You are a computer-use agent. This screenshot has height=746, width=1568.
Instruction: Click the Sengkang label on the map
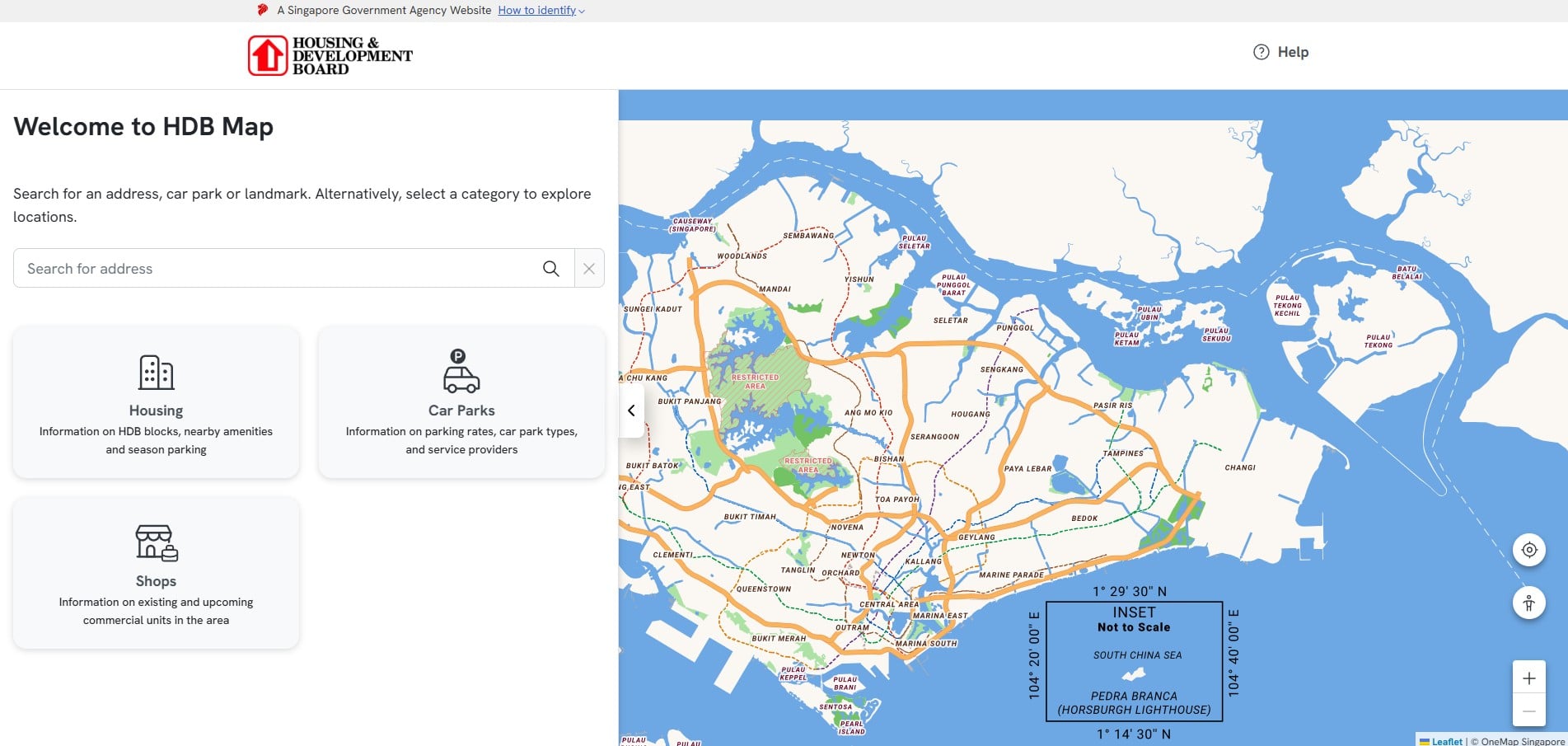[x=1002, y=369]
